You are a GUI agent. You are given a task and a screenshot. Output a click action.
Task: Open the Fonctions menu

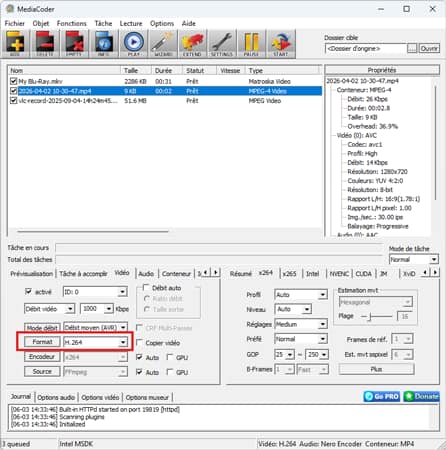[72, 23]
